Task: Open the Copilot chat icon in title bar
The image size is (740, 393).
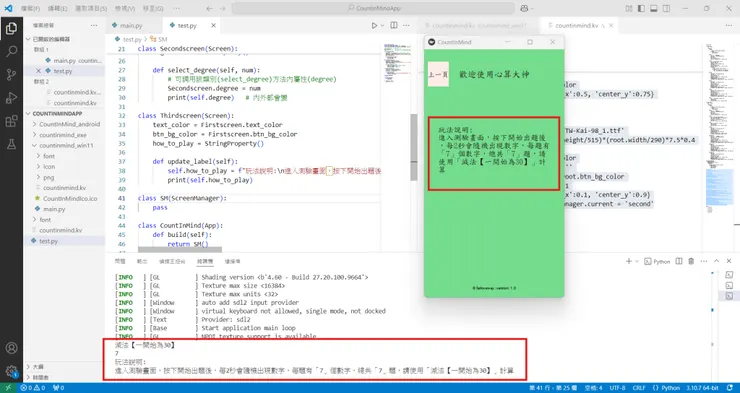Action: point(524,8)
